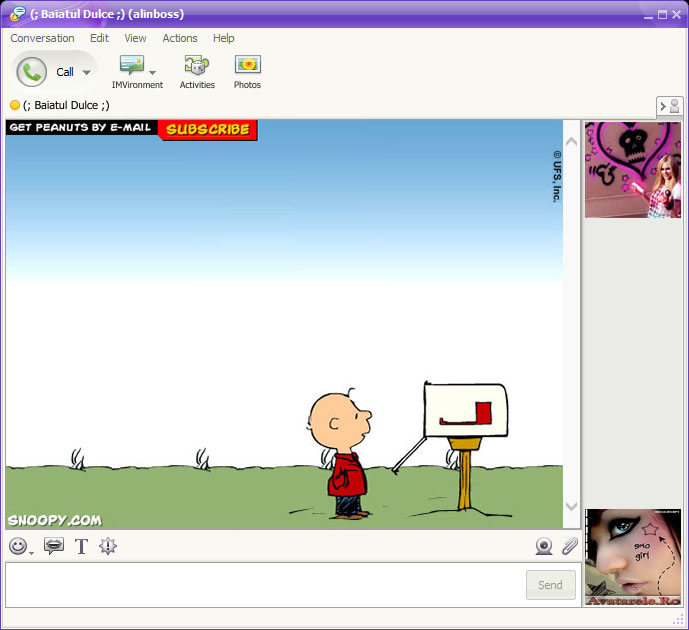The height and width of the screenshot is (630, 689).
Task: Click the orange status icon beside Baiatul Dulce
Action: 15,105
